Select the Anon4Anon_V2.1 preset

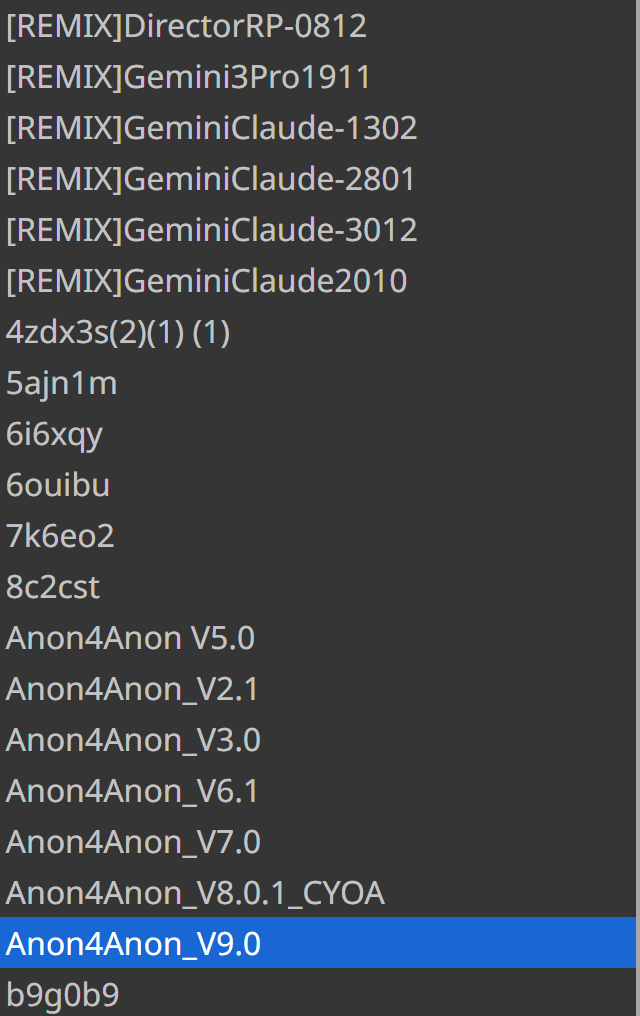click(x=133, y=690)
